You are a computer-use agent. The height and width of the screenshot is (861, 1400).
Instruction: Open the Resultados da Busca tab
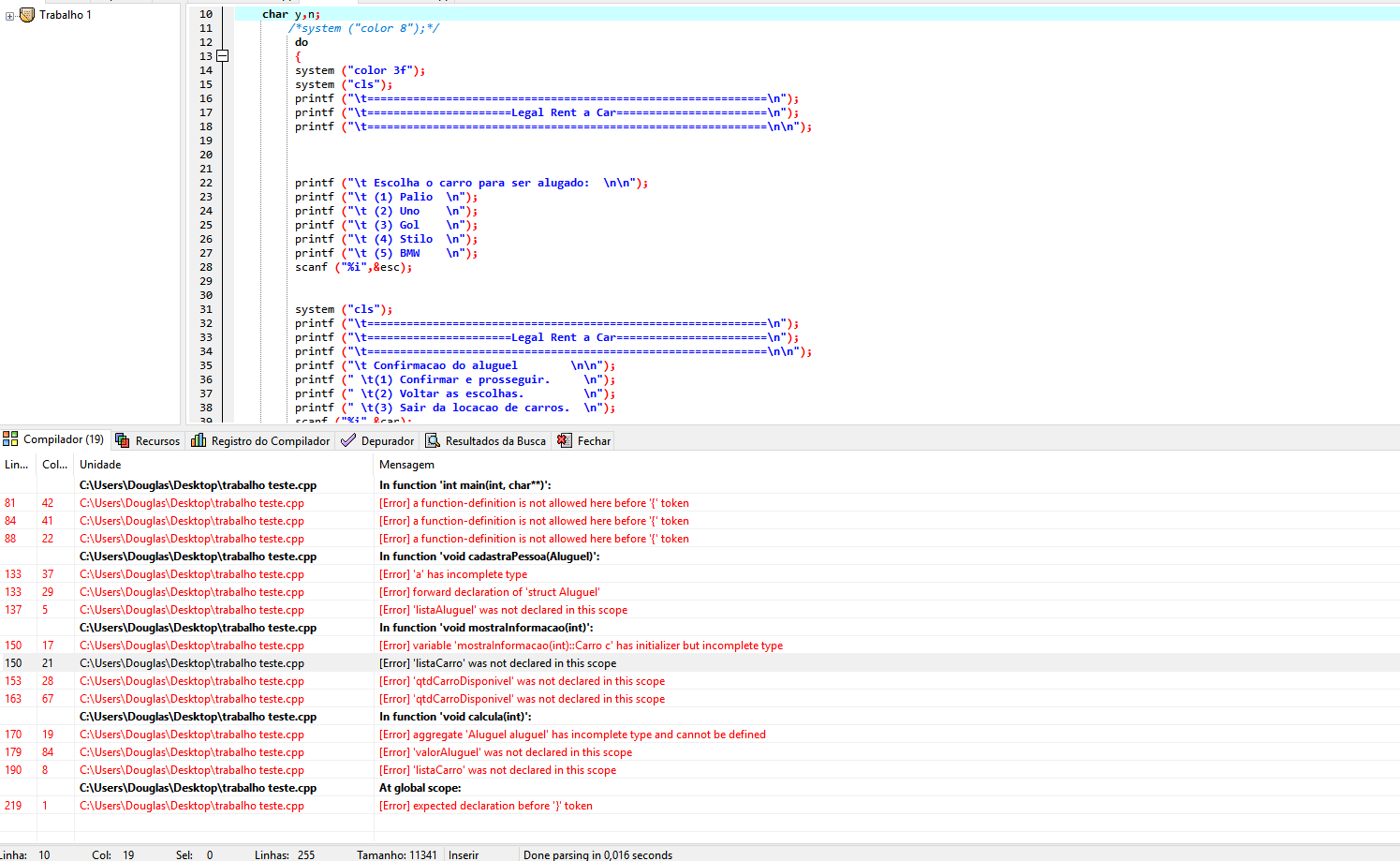(x=485, y=440)
